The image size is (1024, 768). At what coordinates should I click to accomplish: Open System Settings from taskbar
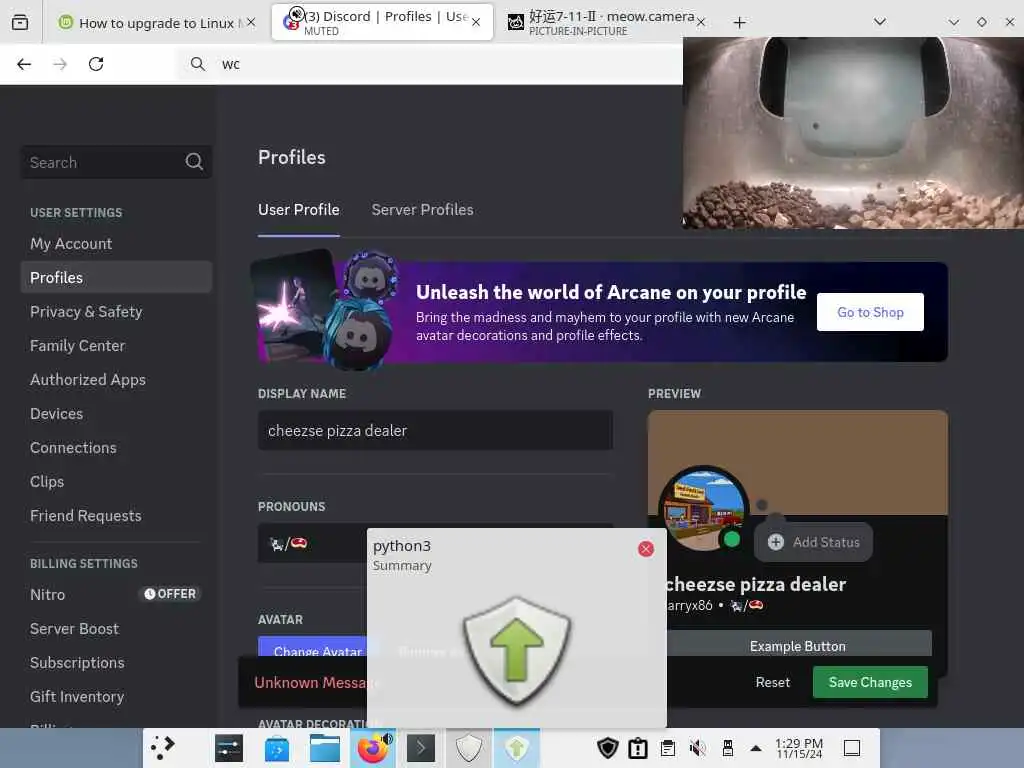point(229,748)
